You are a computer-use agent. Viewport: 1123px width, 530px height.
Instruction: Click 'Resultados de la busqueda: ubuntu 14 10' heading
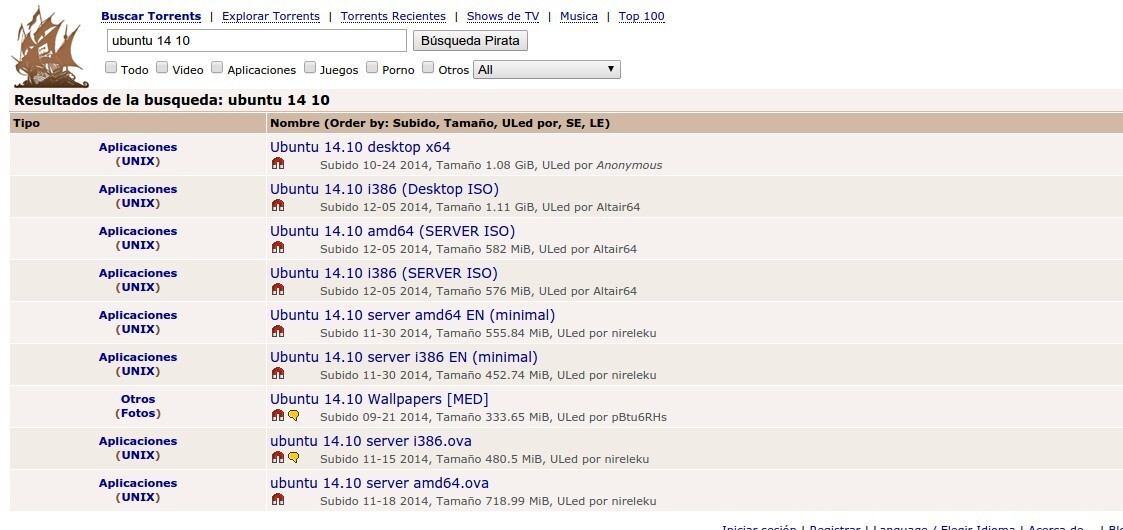(x=172, y=100)
